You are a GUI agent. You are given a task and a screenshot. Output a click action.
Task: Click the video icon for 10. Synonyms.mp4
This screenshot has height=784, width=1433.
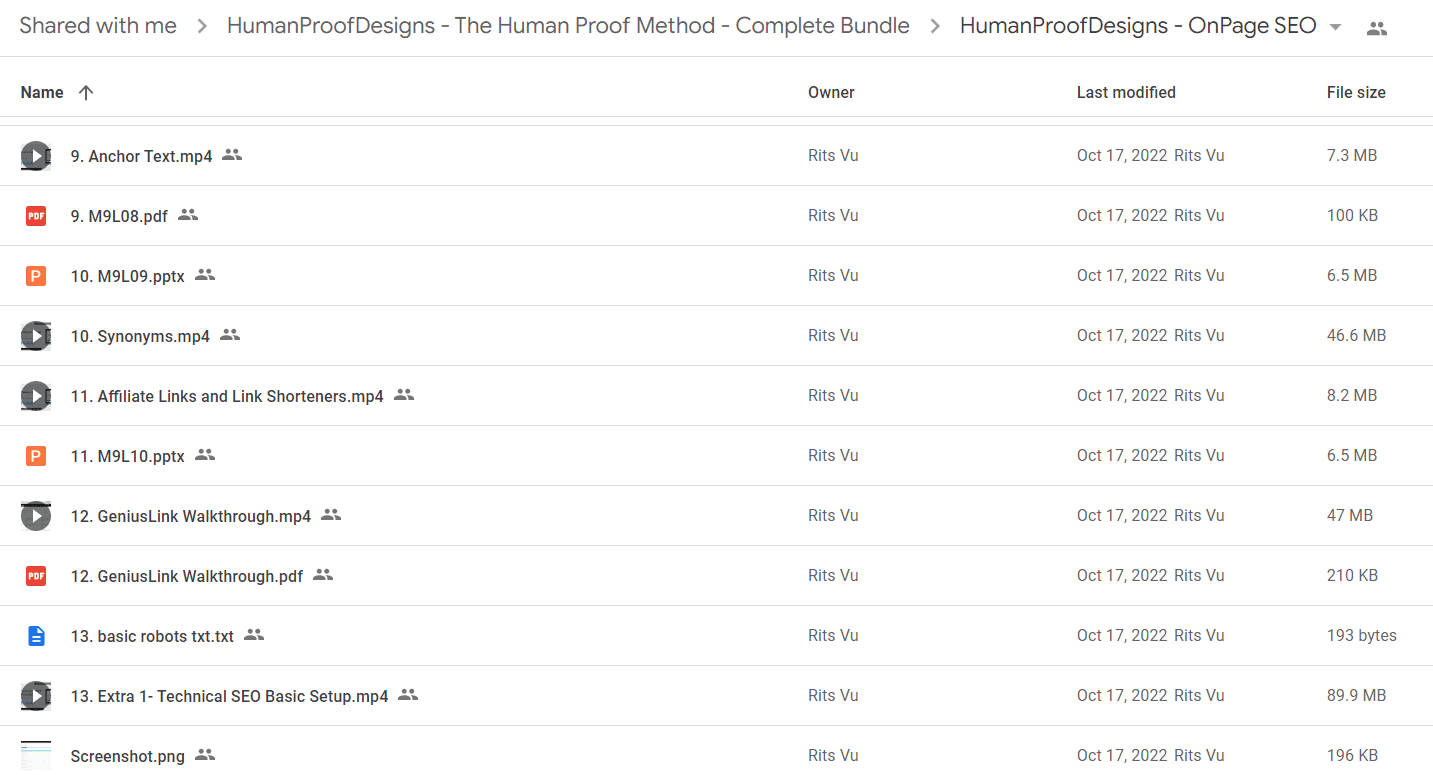(36, 336)
